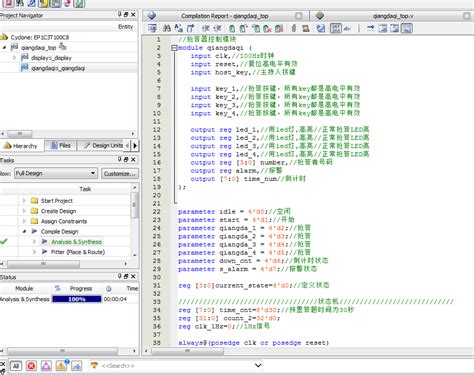Clear bookmarks via the green icon with red X
Screen dimensions: 474x375
point(267,28)
